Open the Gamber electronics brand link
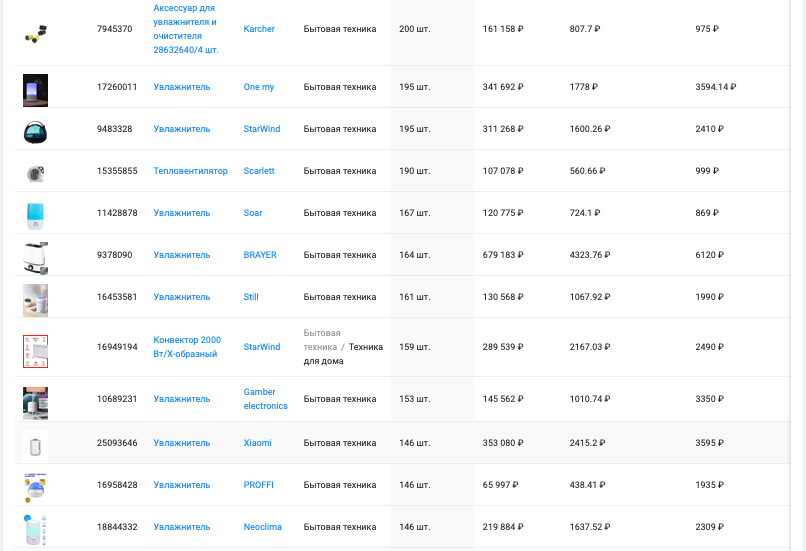806x551 pixels. [x=265, y=399]
